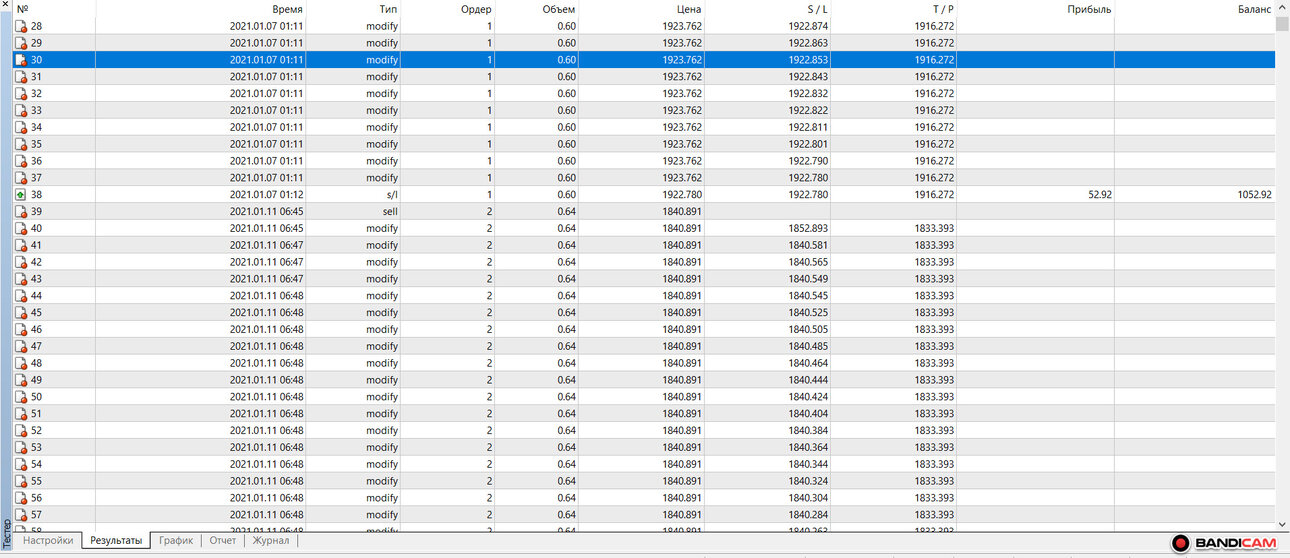Select S/L value 1922.874 in row 28
Viewport: 1290px width, 558px height.
coord(808,26)
